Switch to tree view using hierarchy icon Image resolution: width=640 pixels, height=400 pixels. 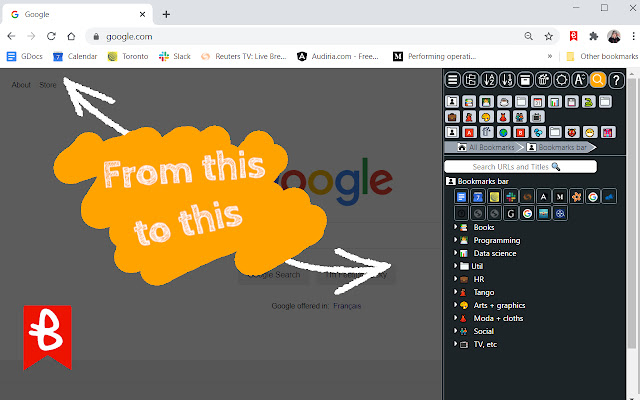pos(471,80)
